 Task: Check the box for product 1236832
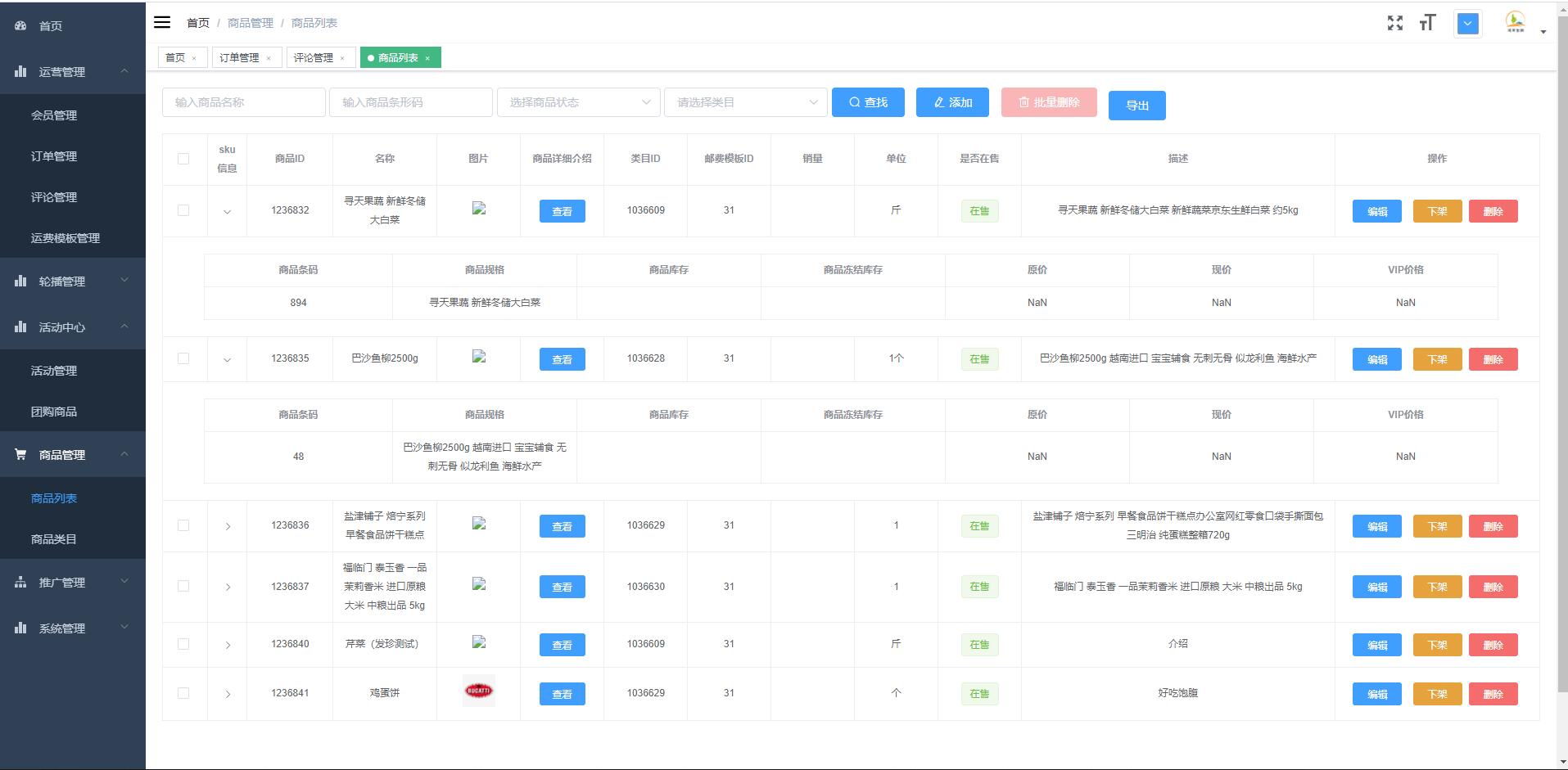point(183,210)
